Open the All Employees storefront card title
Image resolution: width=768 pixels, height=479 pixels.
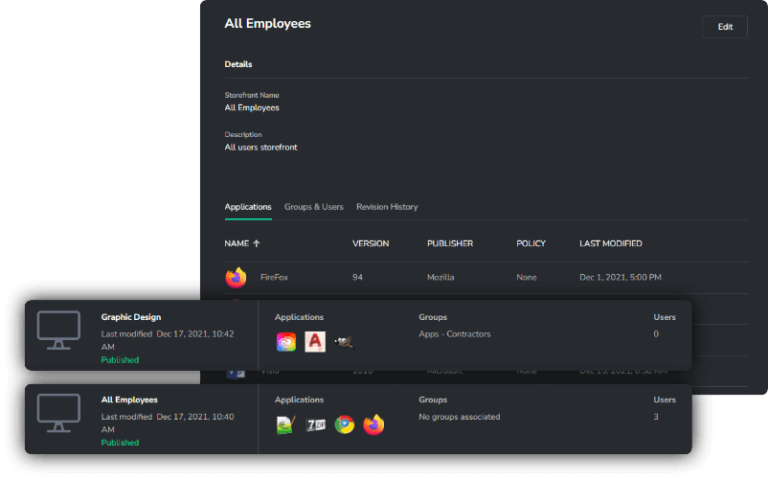(129, 399)
